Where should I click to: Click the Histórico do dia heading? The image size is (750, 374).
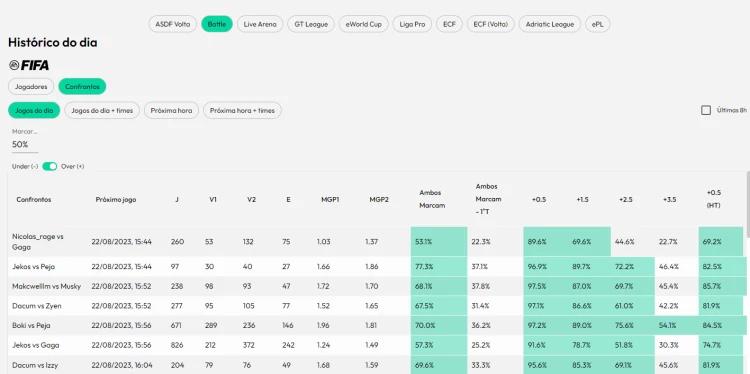tap(53, 43)
